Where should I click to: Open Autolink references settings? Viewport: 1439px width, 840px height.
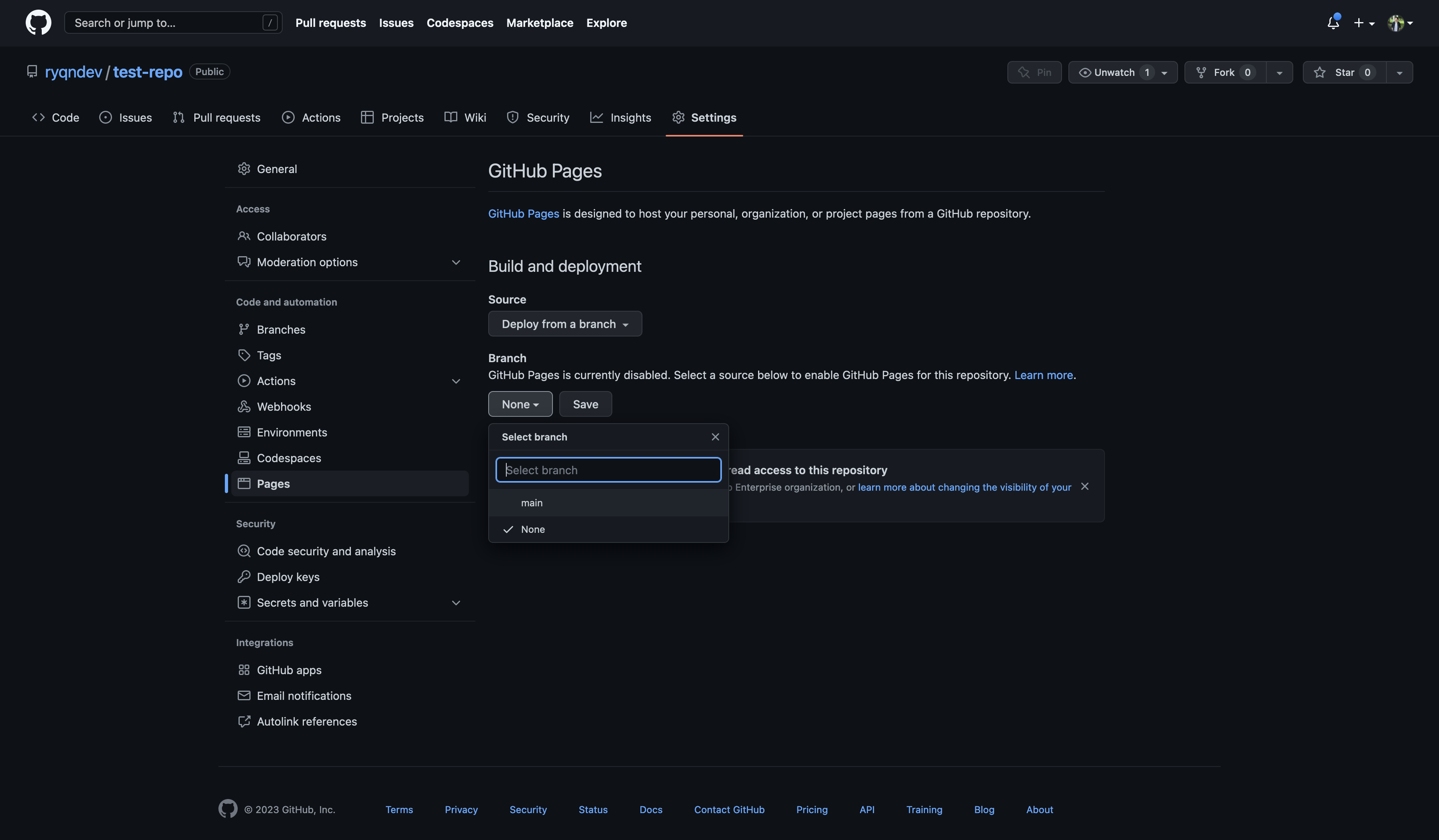coord(349,721)
